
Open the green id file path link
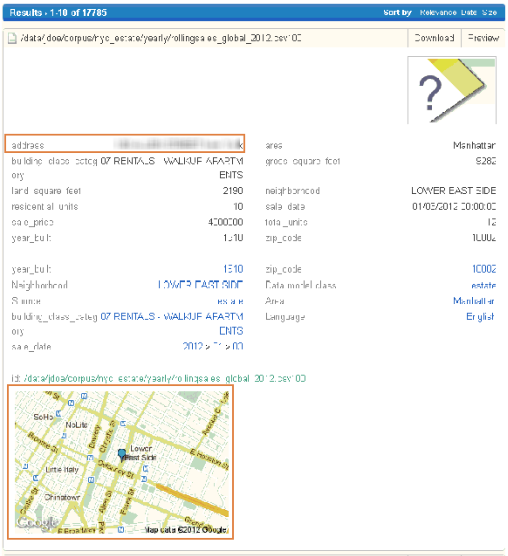(x=165, y=378)
